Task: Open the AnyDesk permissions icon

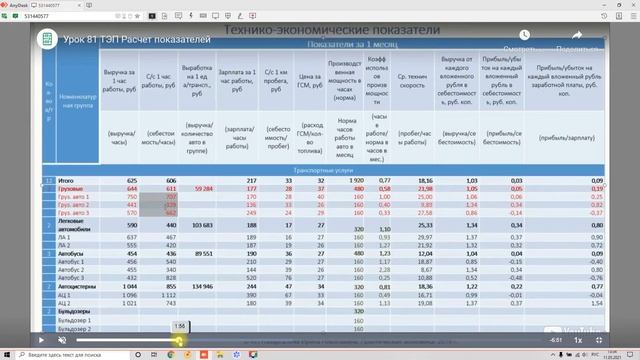Action: [228, 16]
